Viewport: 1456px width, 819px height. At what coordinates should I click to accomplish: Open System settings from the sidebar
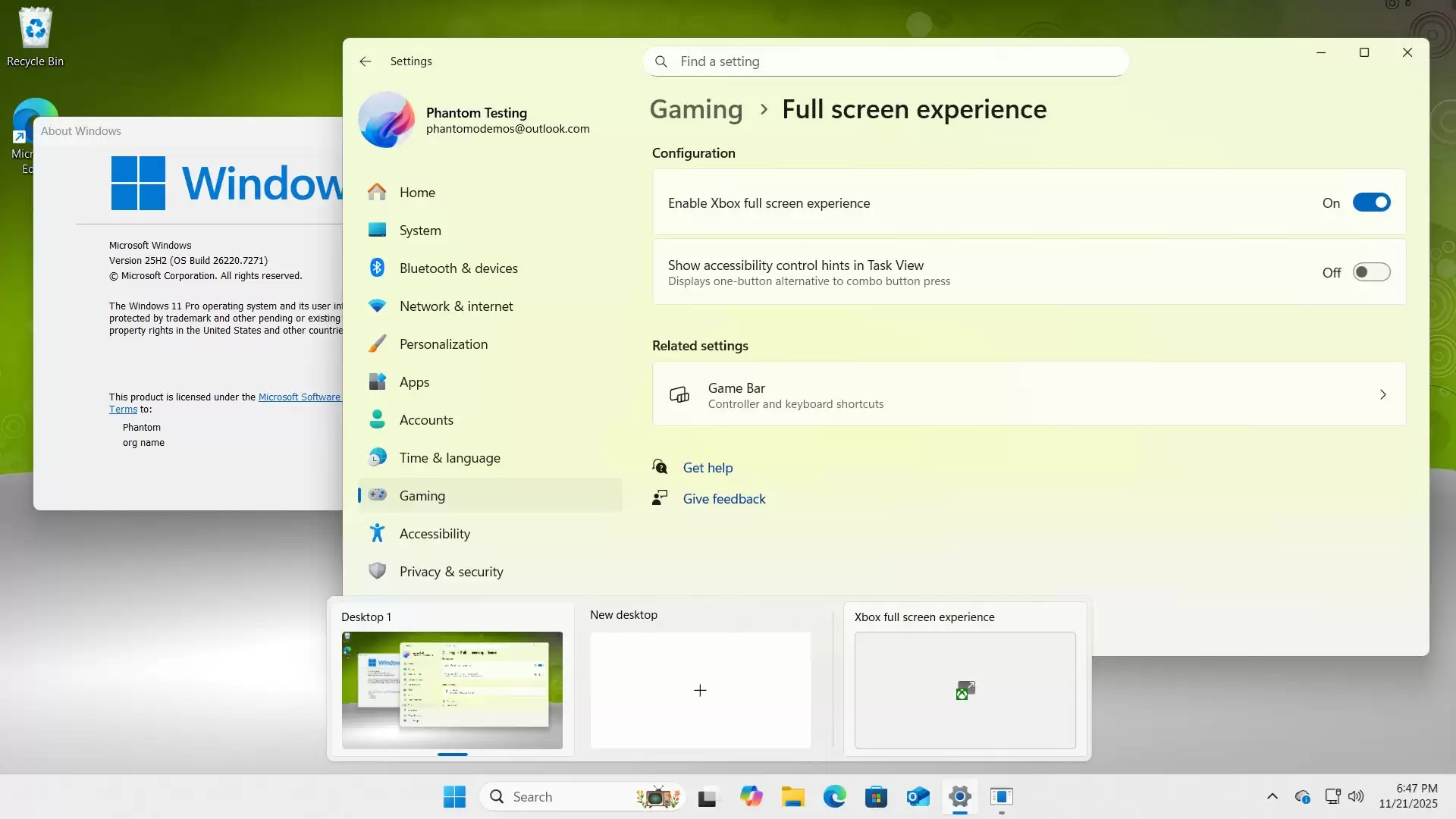[421, 230]
